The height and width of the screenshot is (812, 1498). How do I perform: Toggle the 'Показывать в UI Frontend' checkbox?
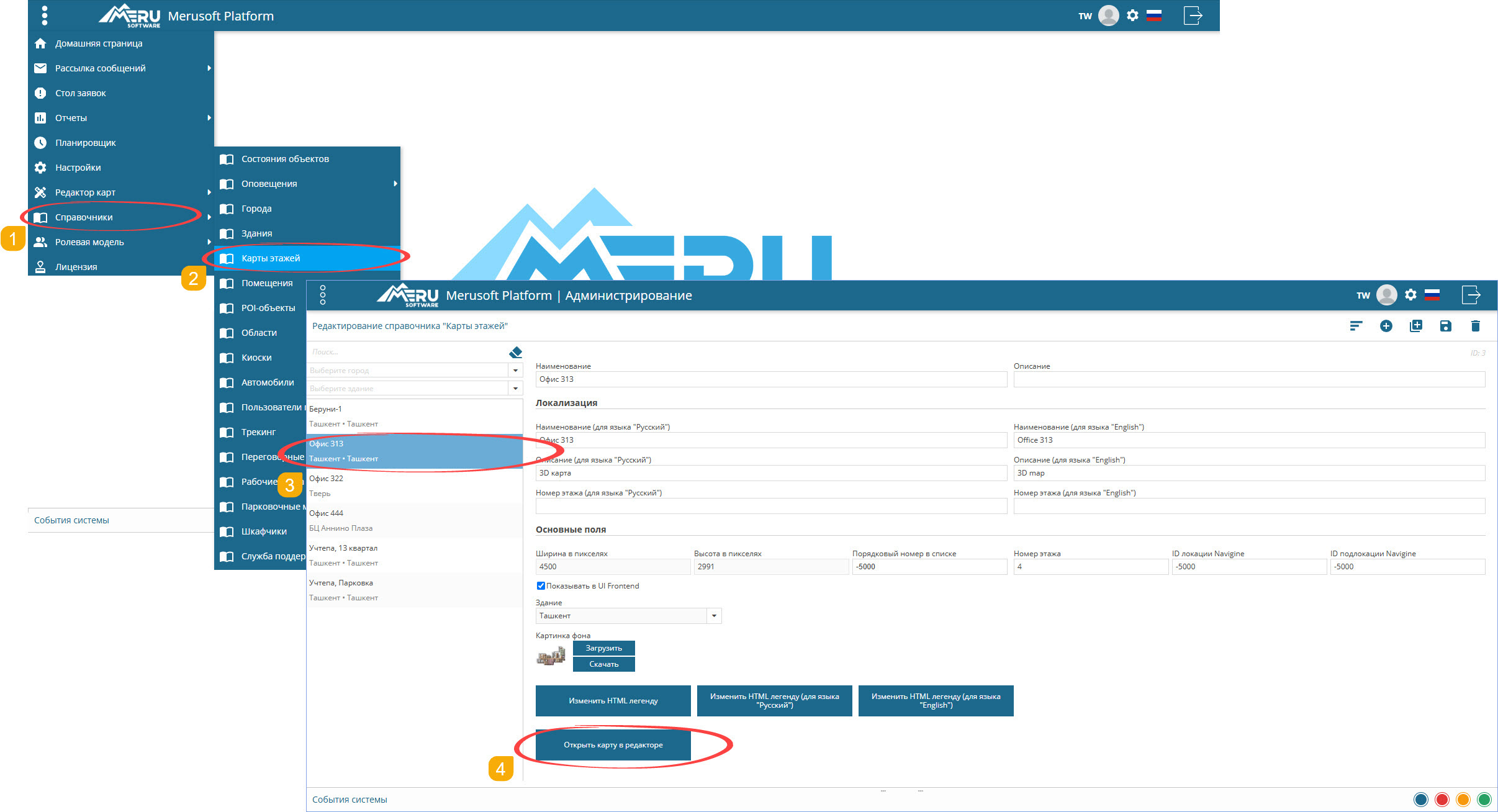pos(541,585)
